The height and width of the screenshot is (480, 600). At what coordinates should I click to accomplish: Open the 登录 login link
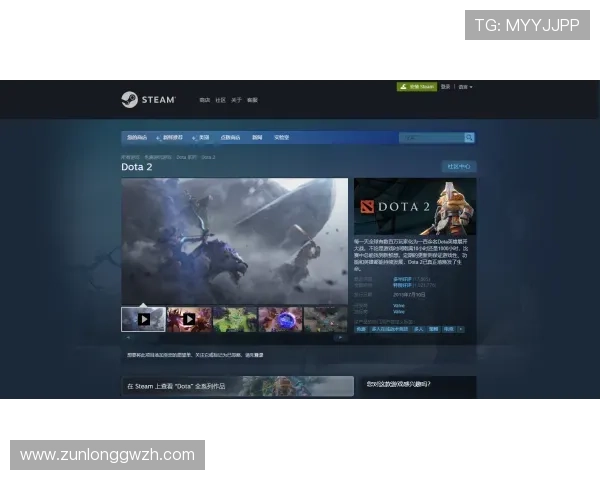pos(445,87)
